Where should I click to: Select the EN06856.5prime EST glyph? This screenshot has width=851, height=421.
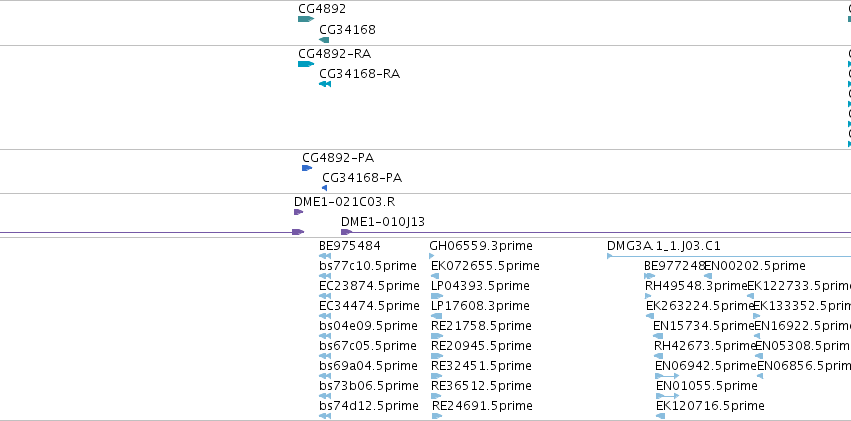(760, 376)
